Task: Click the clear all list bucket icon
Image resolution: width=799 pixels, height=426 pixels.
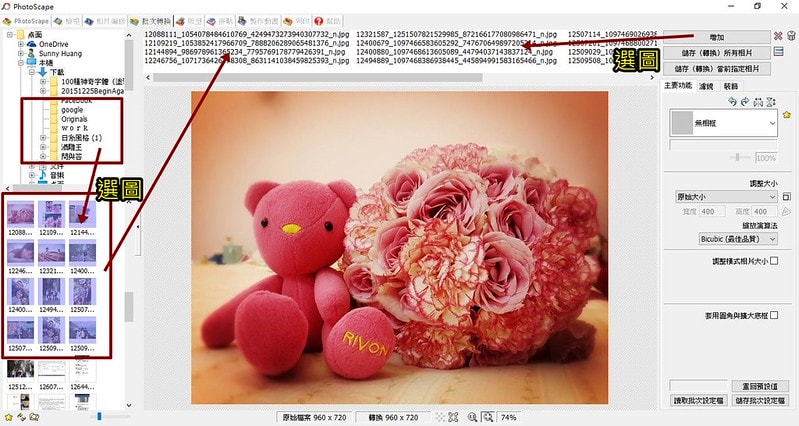Action: pyautogui.click(x=791, y=36)
